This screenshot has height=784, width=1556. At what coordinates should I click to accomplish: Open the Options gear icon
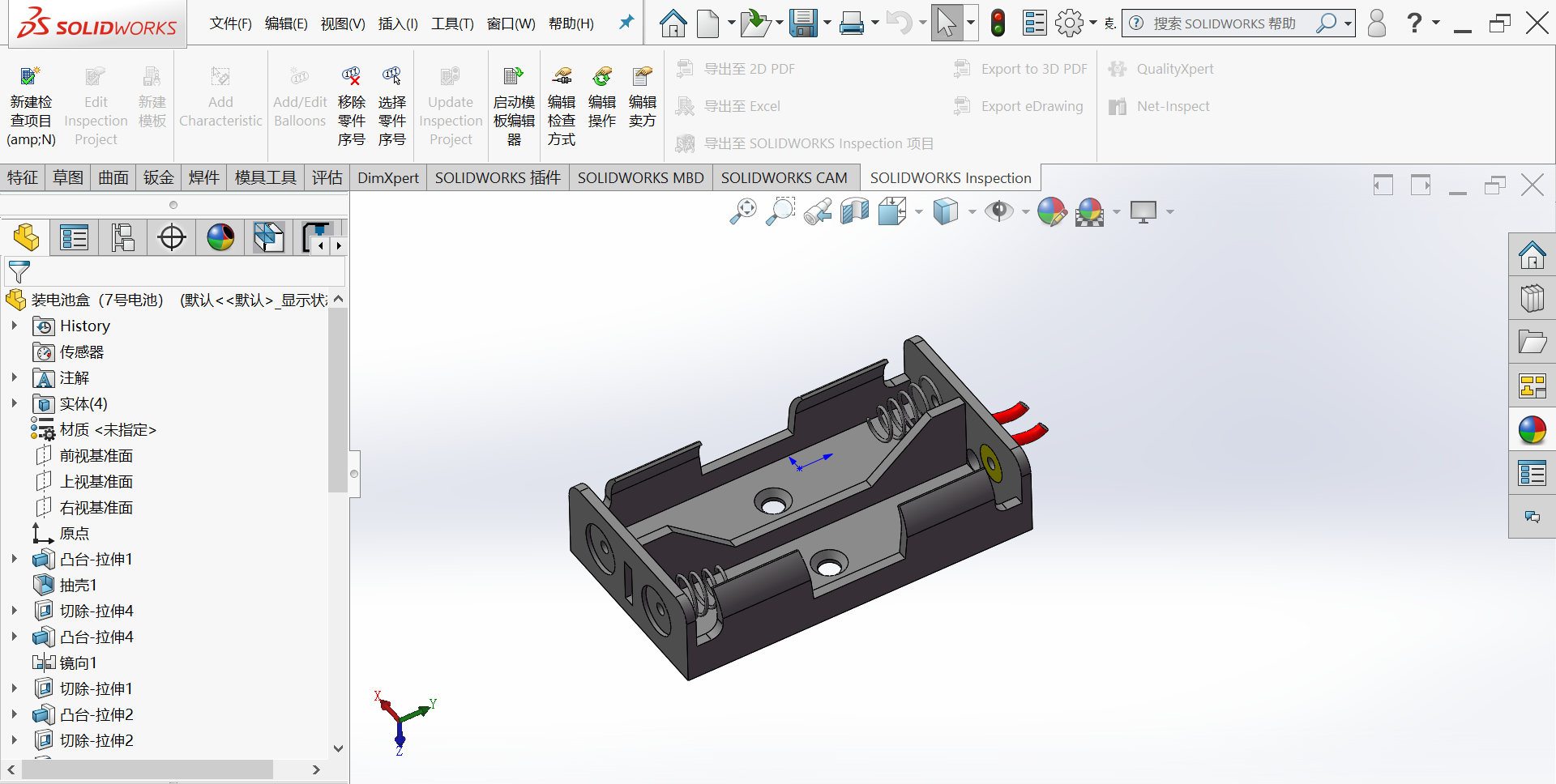(1070, 23)
